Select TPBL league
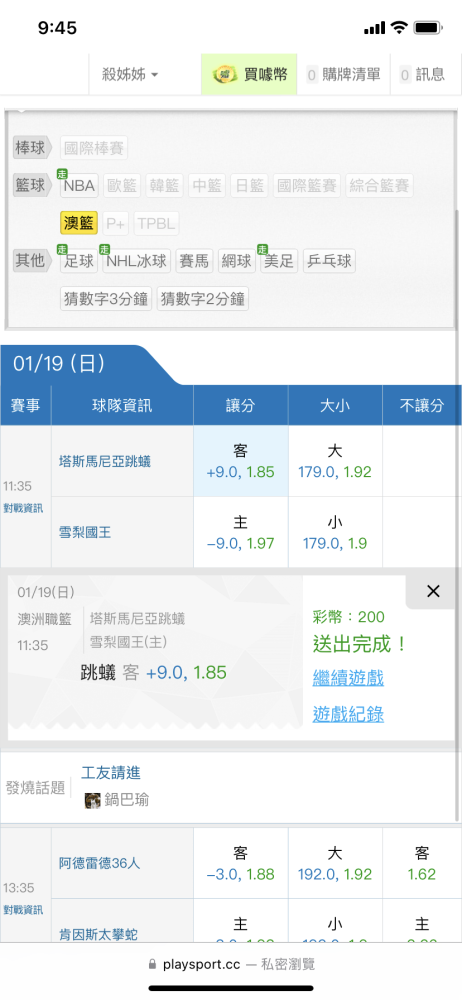This screenshot has height=1000, width=462. click(156, 223)
